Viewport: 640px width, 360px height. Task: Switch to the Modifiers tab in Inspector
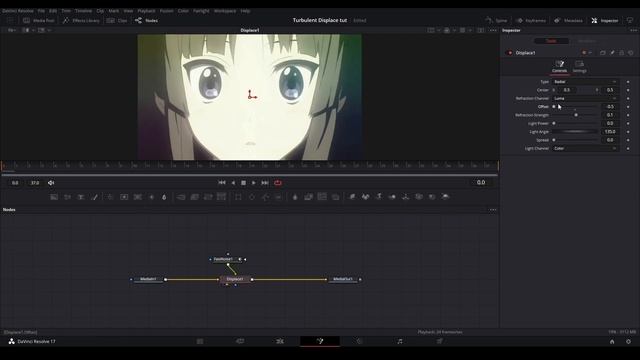(587, 41)
